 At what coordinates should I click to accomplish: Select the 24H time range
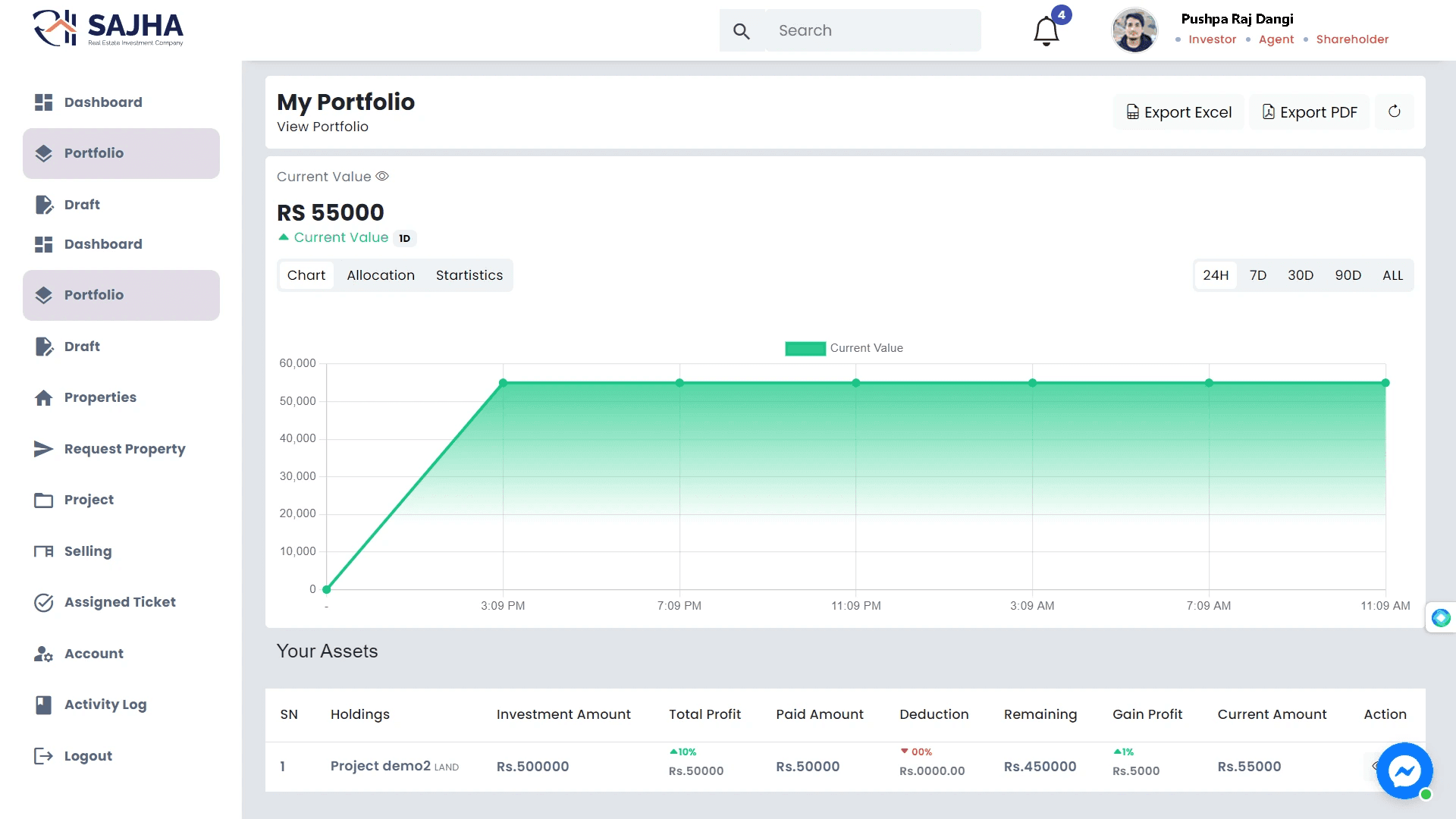(x=1216, y=275)
